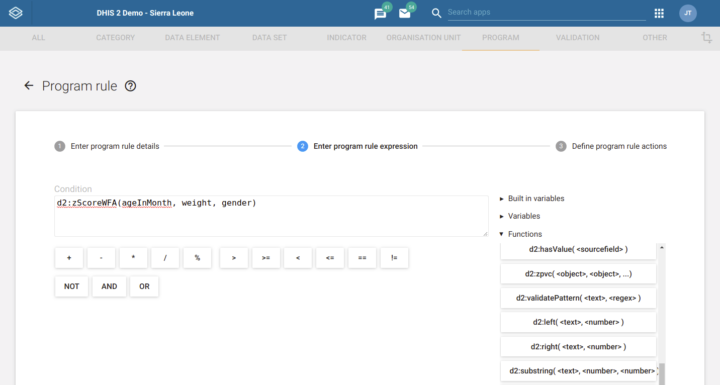Switch to the VALIDATION tab
Viewport: 720px width, 385px height.
click(578, 38)
